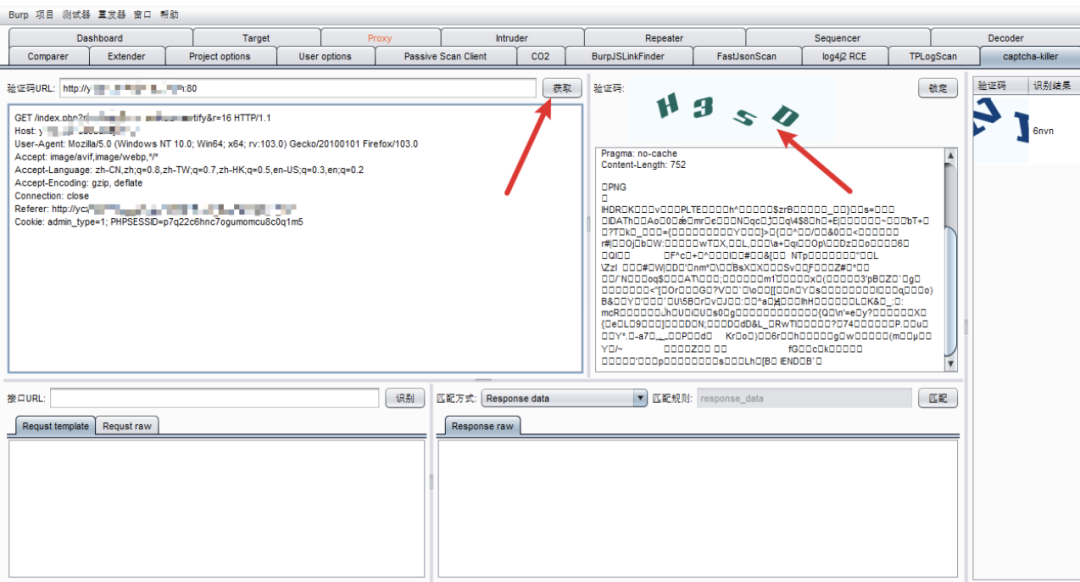Open the 项目 menu
Image resolution: width=1080 pixels, height=582 pixels.
tap(45, 14)
